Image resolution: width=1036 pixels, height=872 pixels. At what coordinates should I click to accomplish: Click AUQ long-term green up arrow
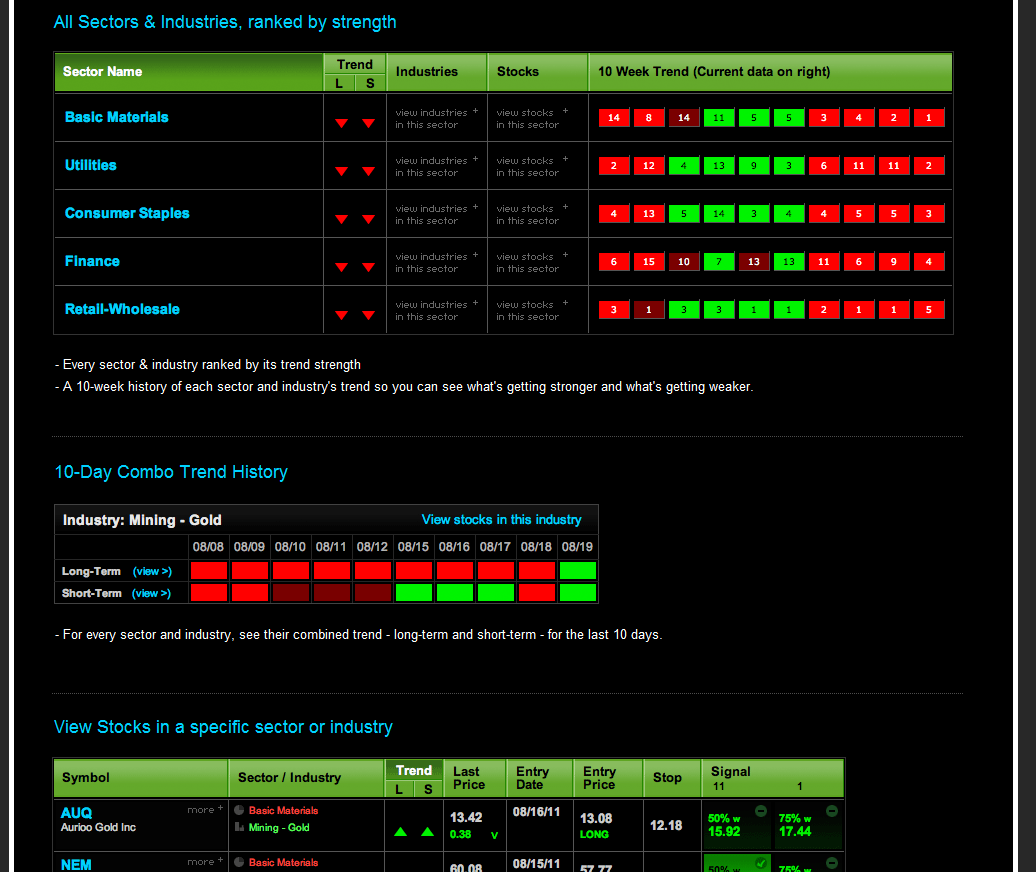pyautogui.click(x=400, y=832)
